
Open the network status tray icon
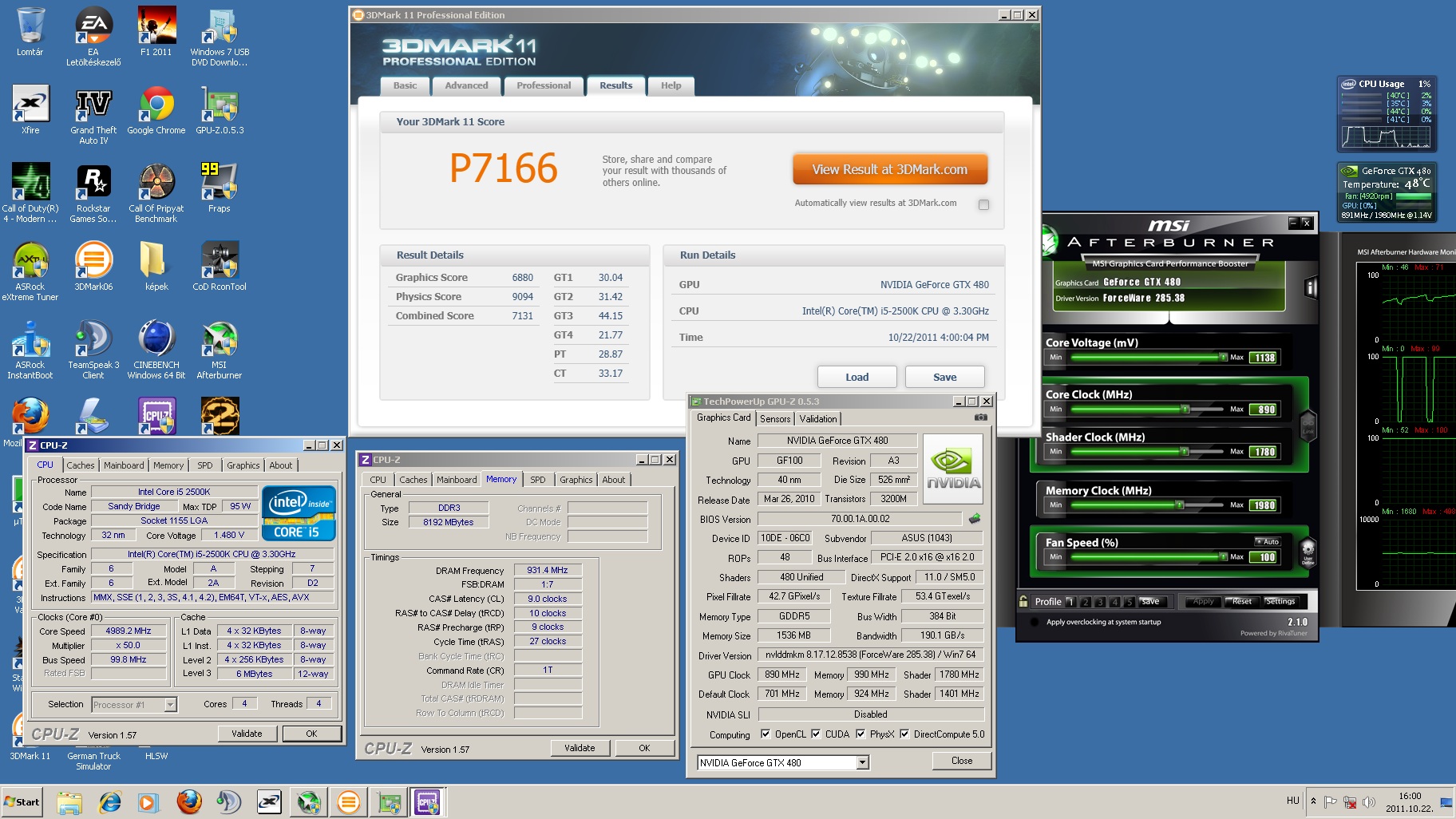1350,802
